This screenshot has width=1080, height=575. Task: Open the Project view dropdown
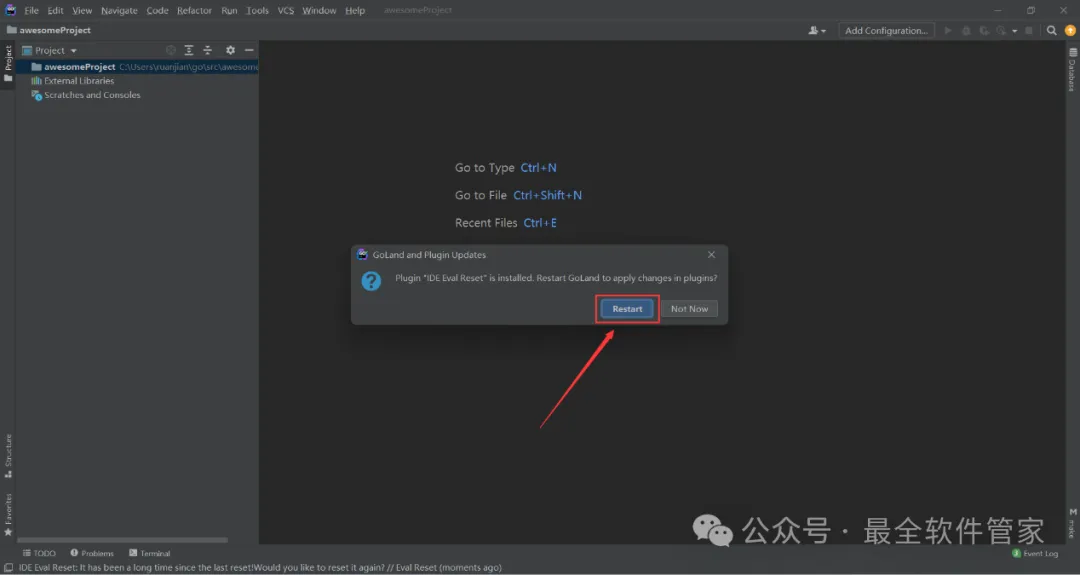pos(50,50)
